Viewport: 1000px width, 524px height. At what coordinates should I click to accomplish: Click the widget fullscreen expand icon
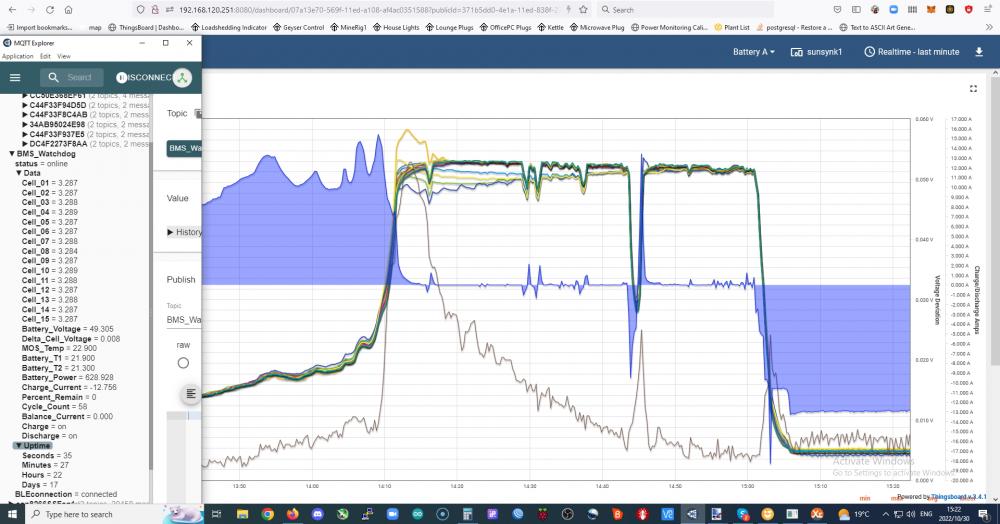point(973,89)
